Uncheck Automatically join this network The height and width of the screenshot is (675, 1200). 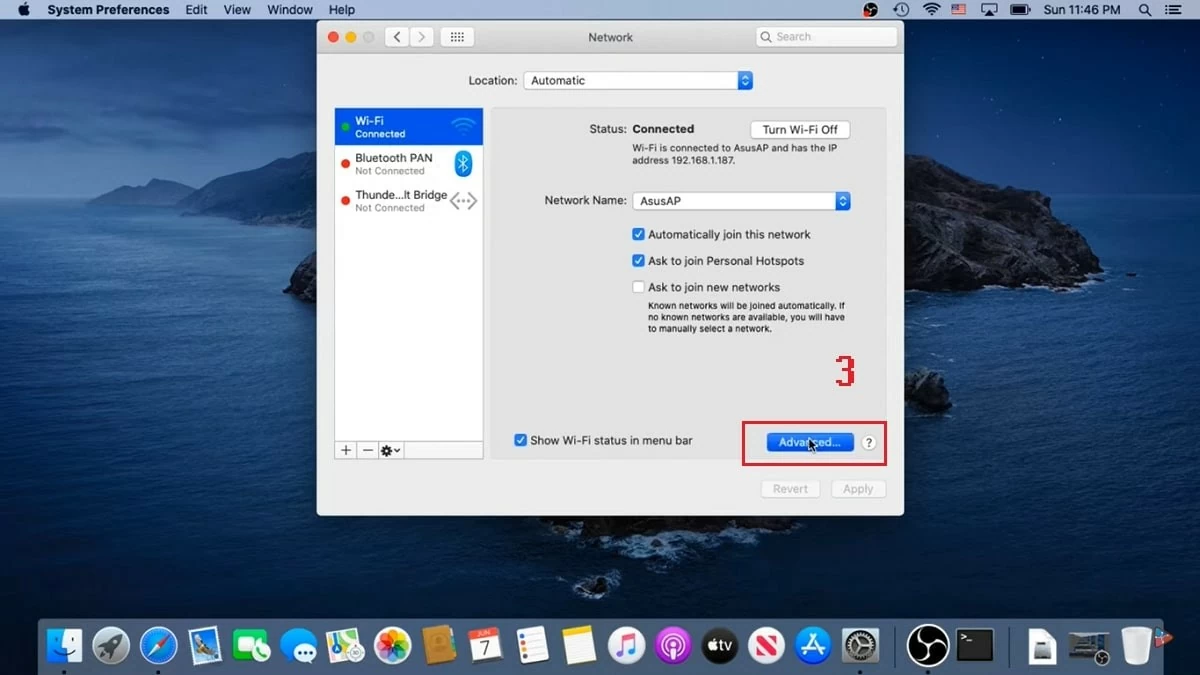pos(638,234)
